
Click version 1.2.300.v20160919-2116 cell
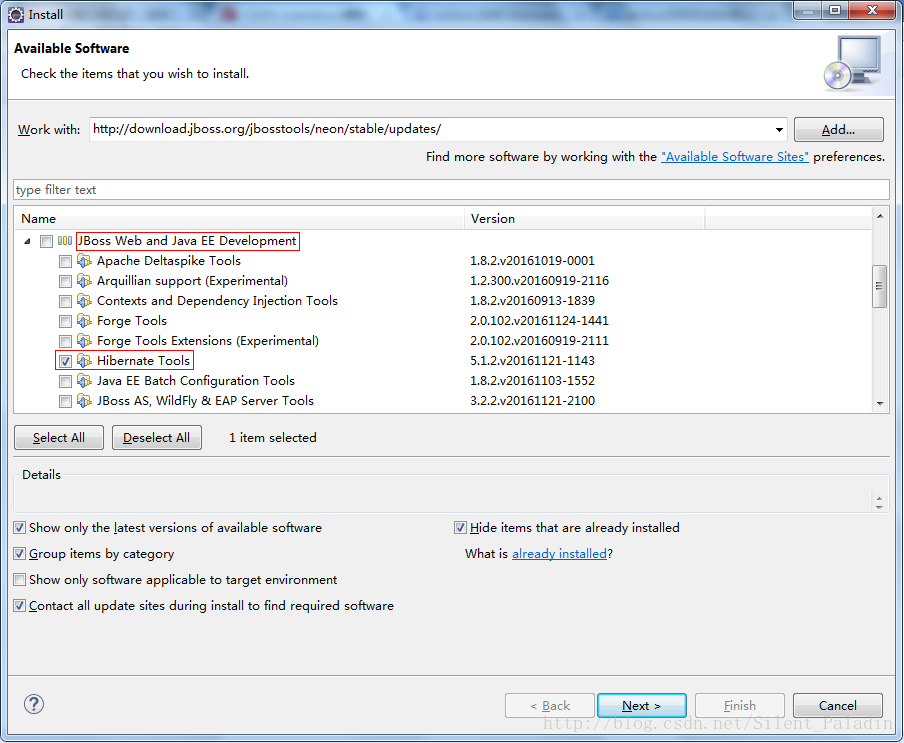tap(539, 281)
